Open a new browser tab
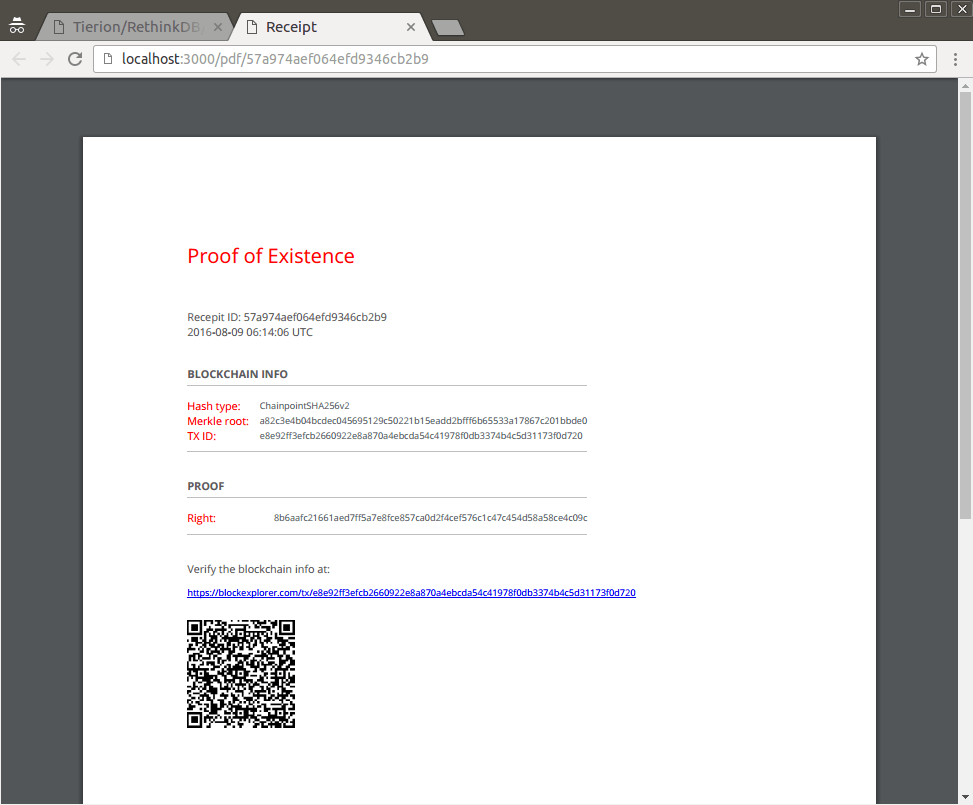Screen dimensions: 973x805 click(x=447, y=27)
